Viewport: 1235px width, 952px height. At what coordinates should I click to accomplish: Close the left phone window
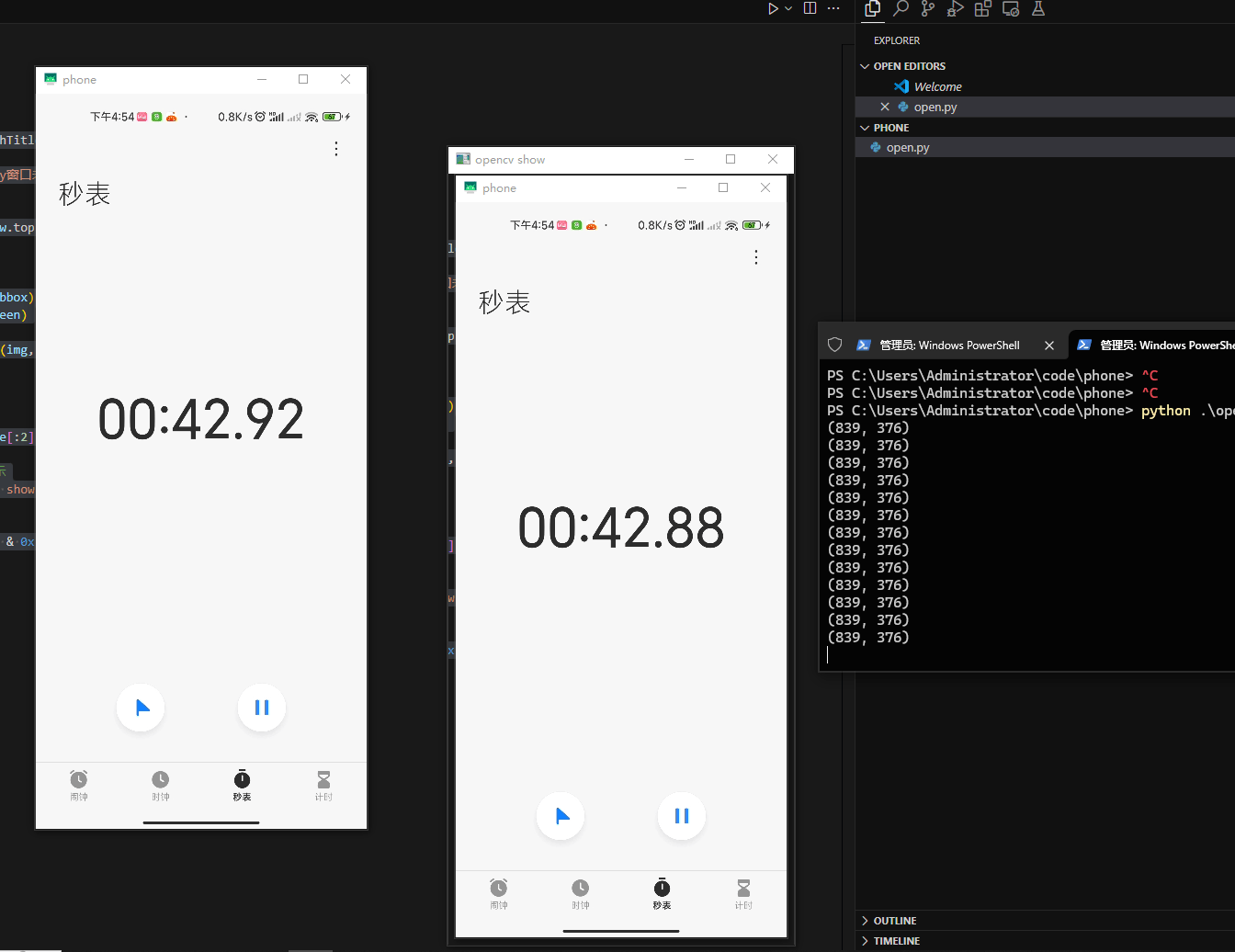[x=346, y=80]
